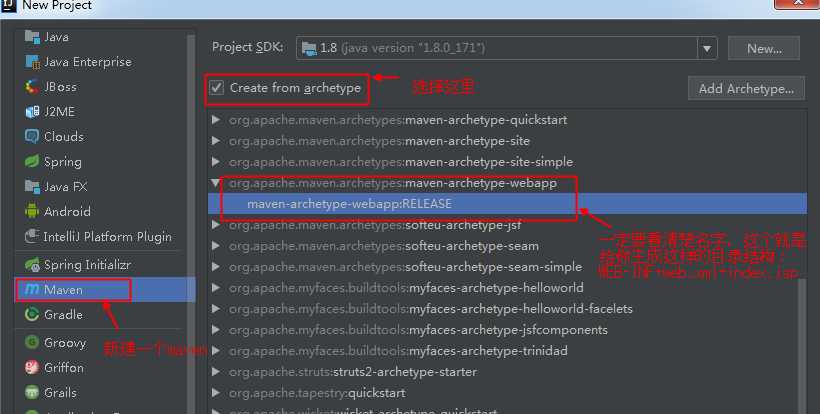Click the New... SDK button
Viewport: 820px width, 414px height.
pyautogui.click(x=764, y=49)
